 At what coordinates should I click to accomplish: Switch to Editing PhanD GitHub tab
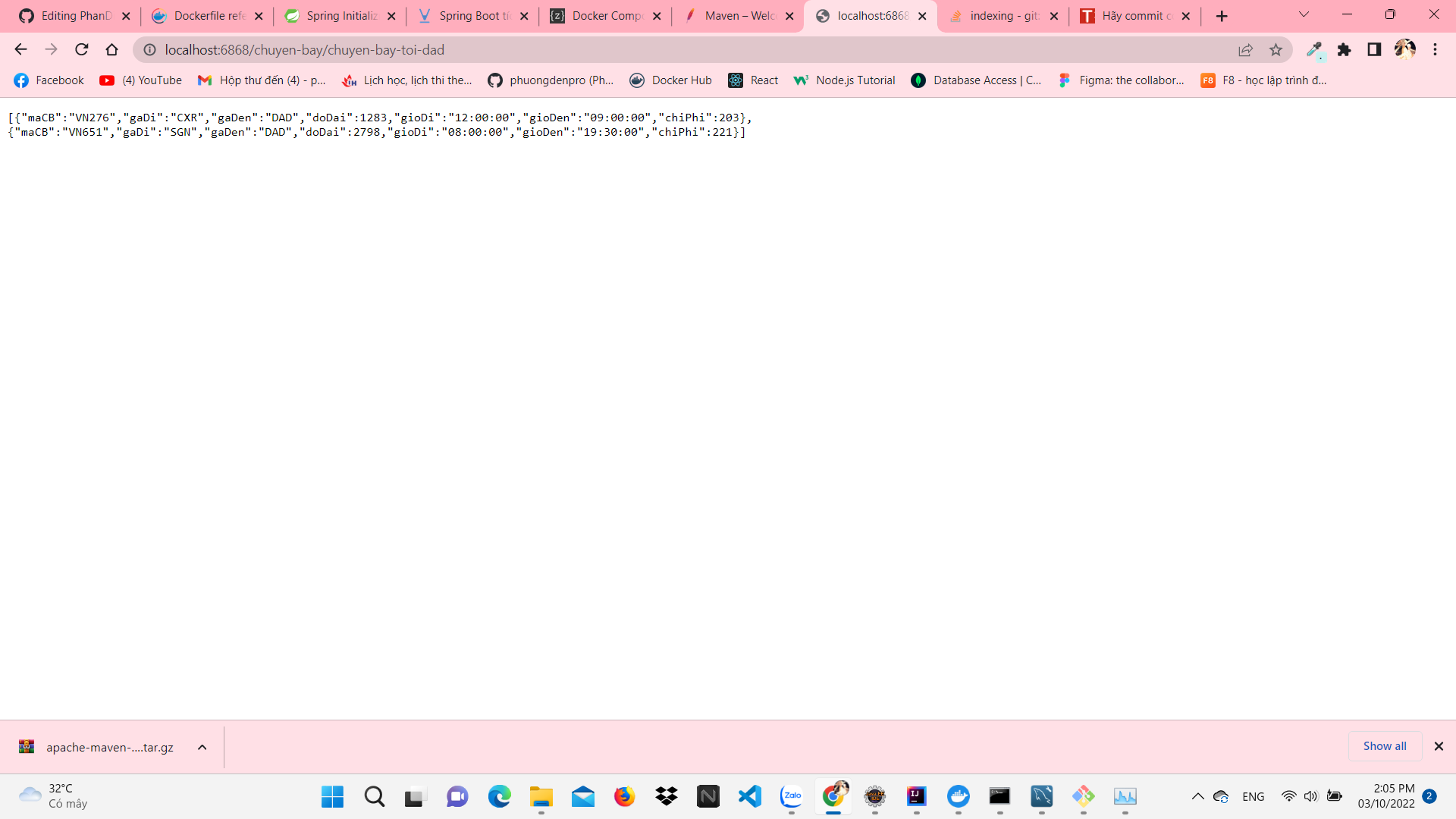pyautogui.click(x=74, y=16)
